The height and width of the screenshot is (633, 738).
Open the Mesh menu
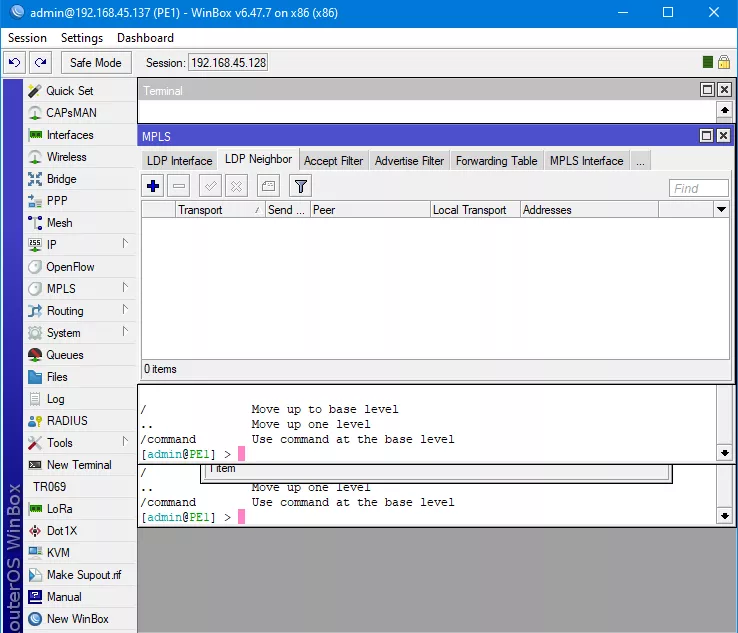(x=79, y=223)
